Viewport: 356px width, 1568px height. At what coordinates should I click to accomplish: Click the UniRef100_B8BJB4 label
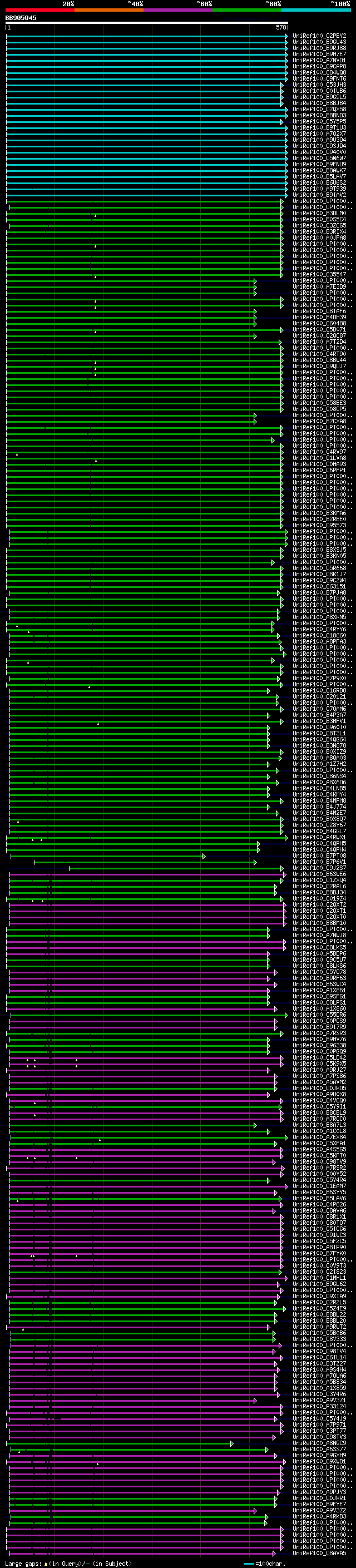tap(319, 103)
